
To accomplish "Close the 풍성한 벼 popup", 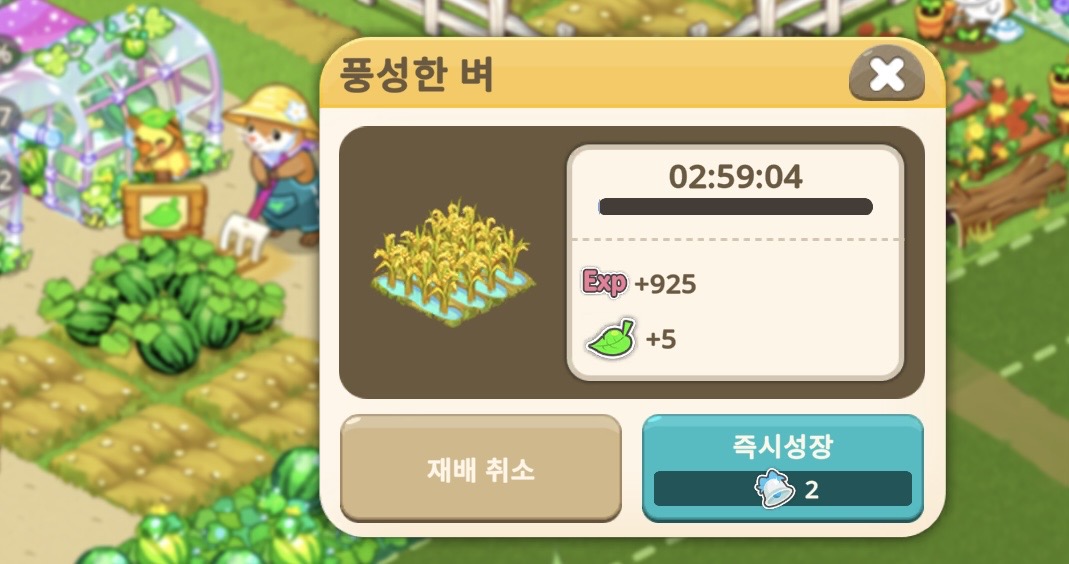I will pyautogui.click(x=886, y=74).
